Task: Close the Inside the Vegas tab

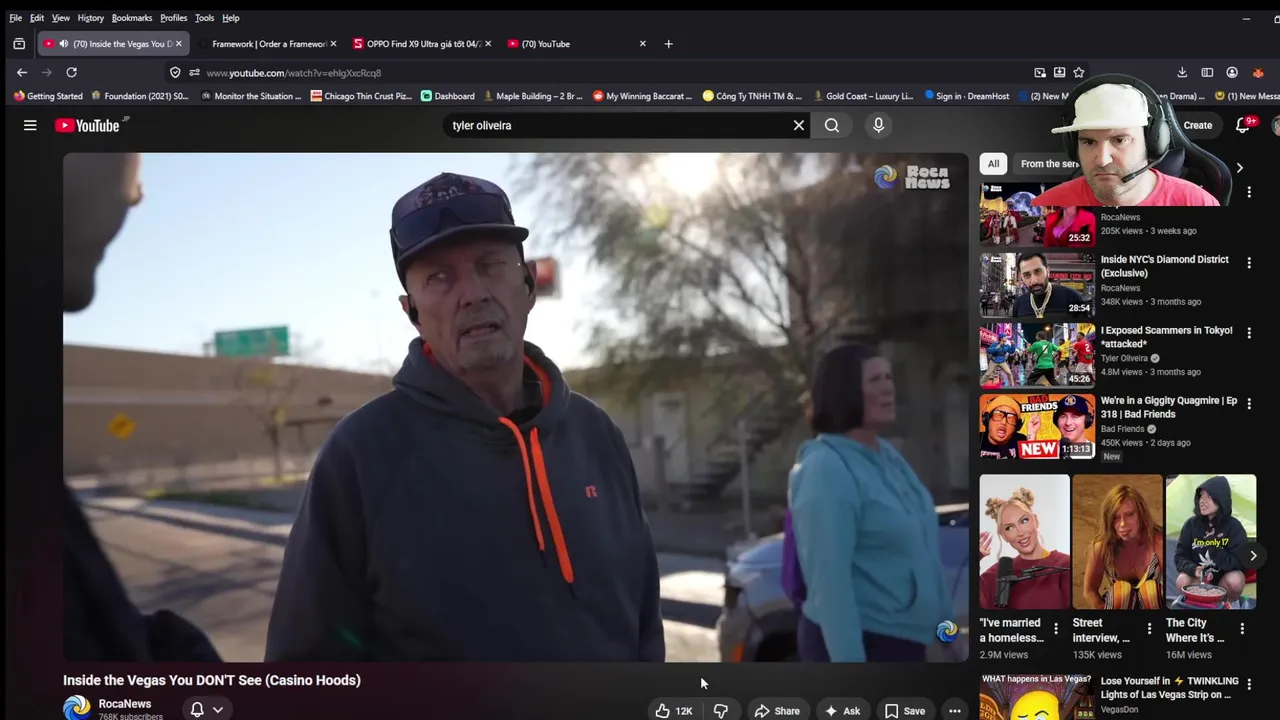Action: tap(179, 44)
